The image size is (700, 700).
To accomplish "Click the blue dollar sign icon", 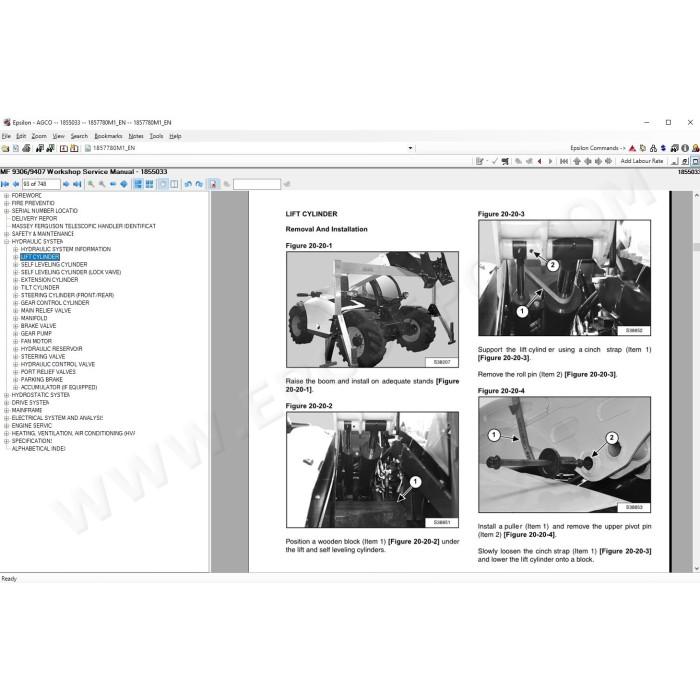I will click(x=663, y=148).
